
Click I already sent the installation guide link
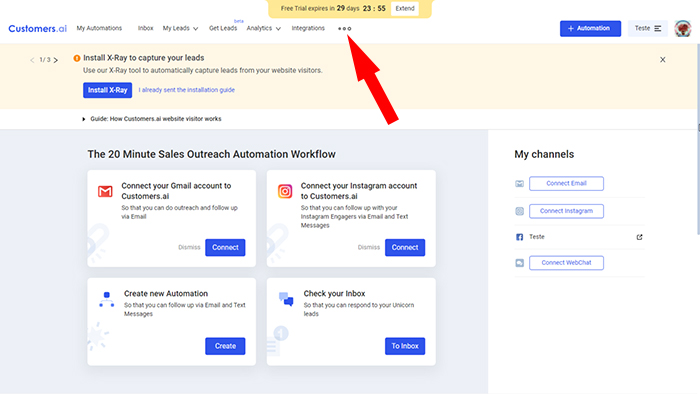(x=187, y=90)
